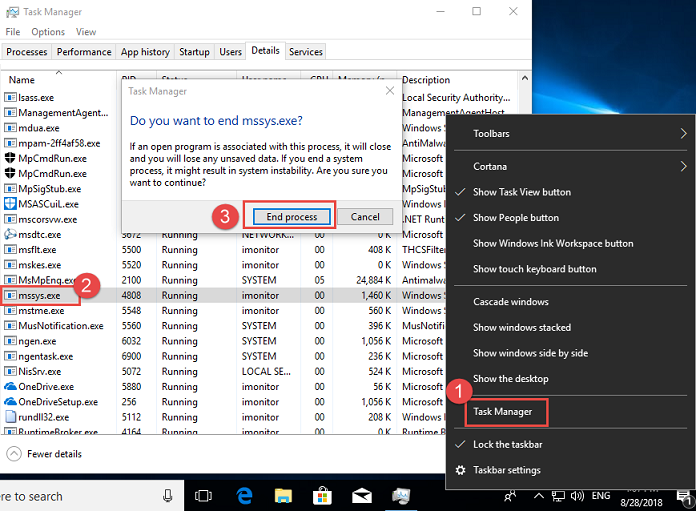Click the MSASCuiL.exe Defender icon

tap(10, 204)
